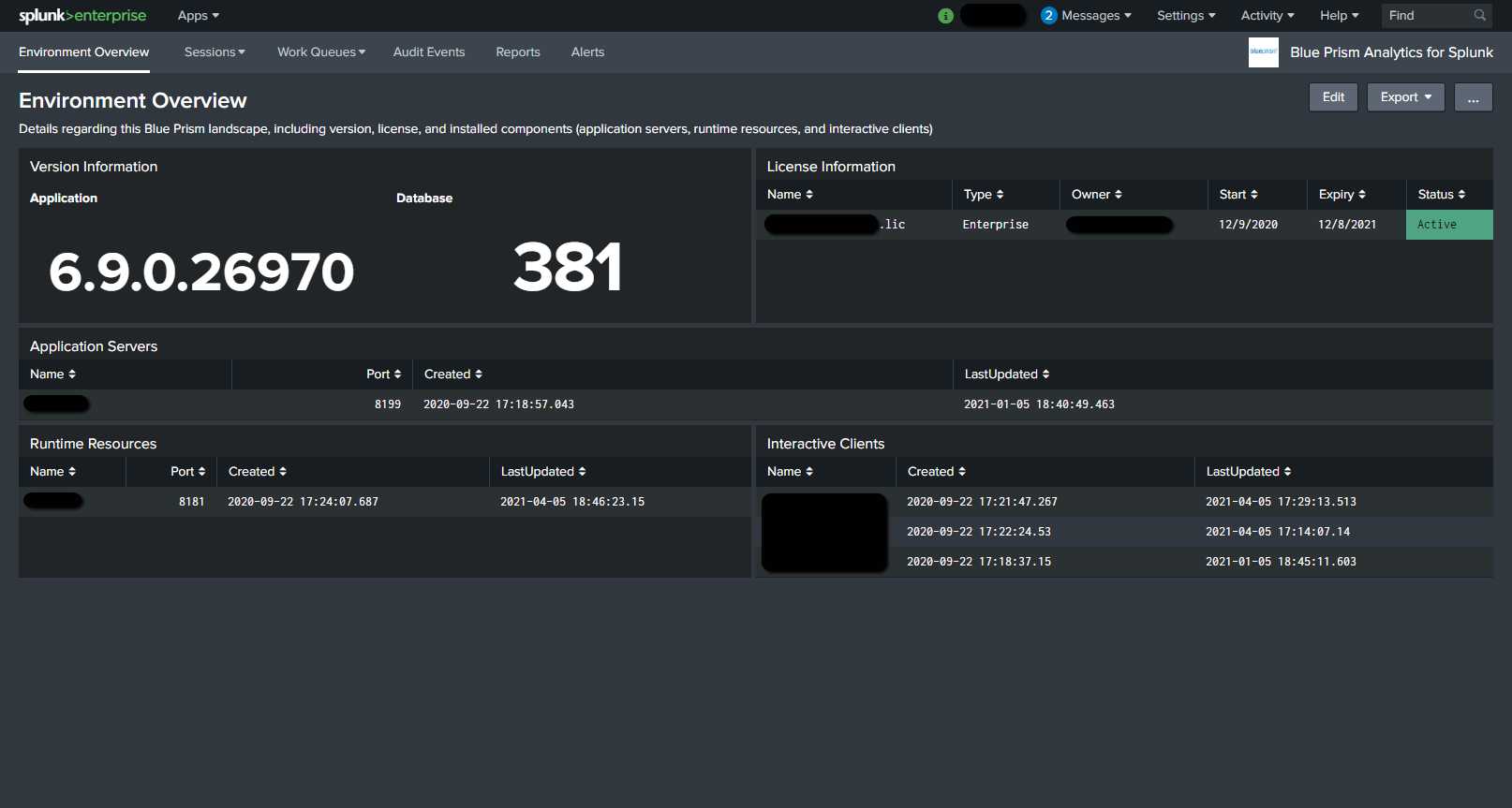Expand the Activity menu
Image resolution: width=1512 pixels, height=808 pixels.
[x=1267, y=16]
